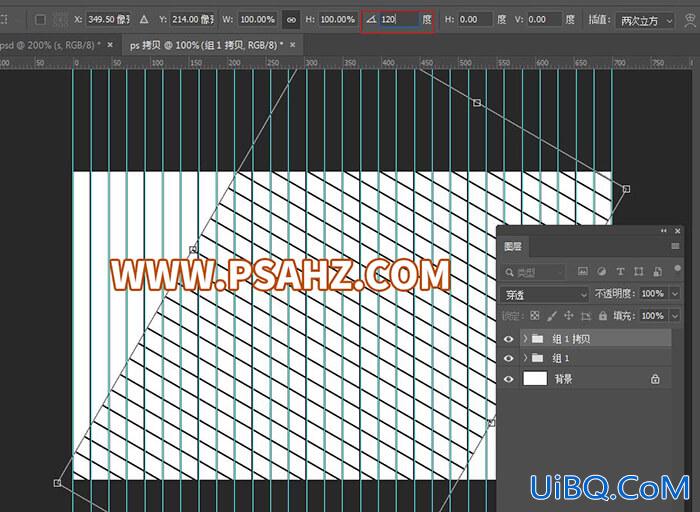Screen dimensions: 700x512
Task: Edit the Y position field 214.00
Action: point(193,20)
